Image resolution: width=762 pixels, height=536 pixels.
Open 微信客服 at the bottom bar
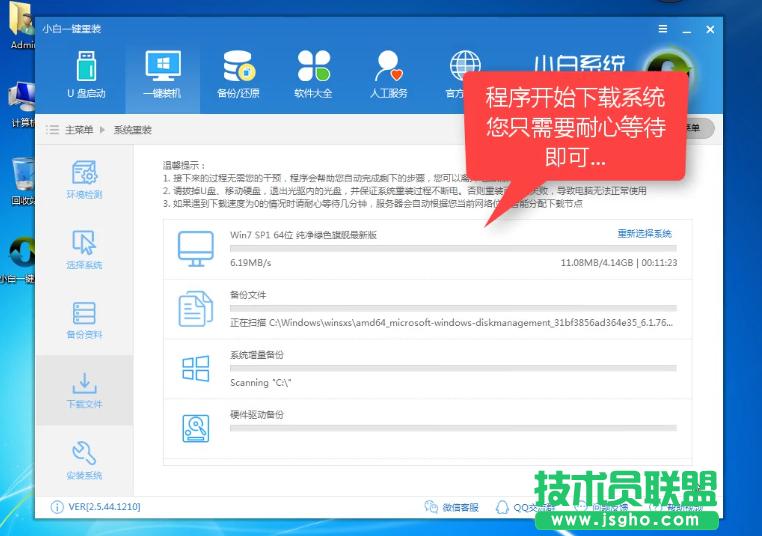452,507
